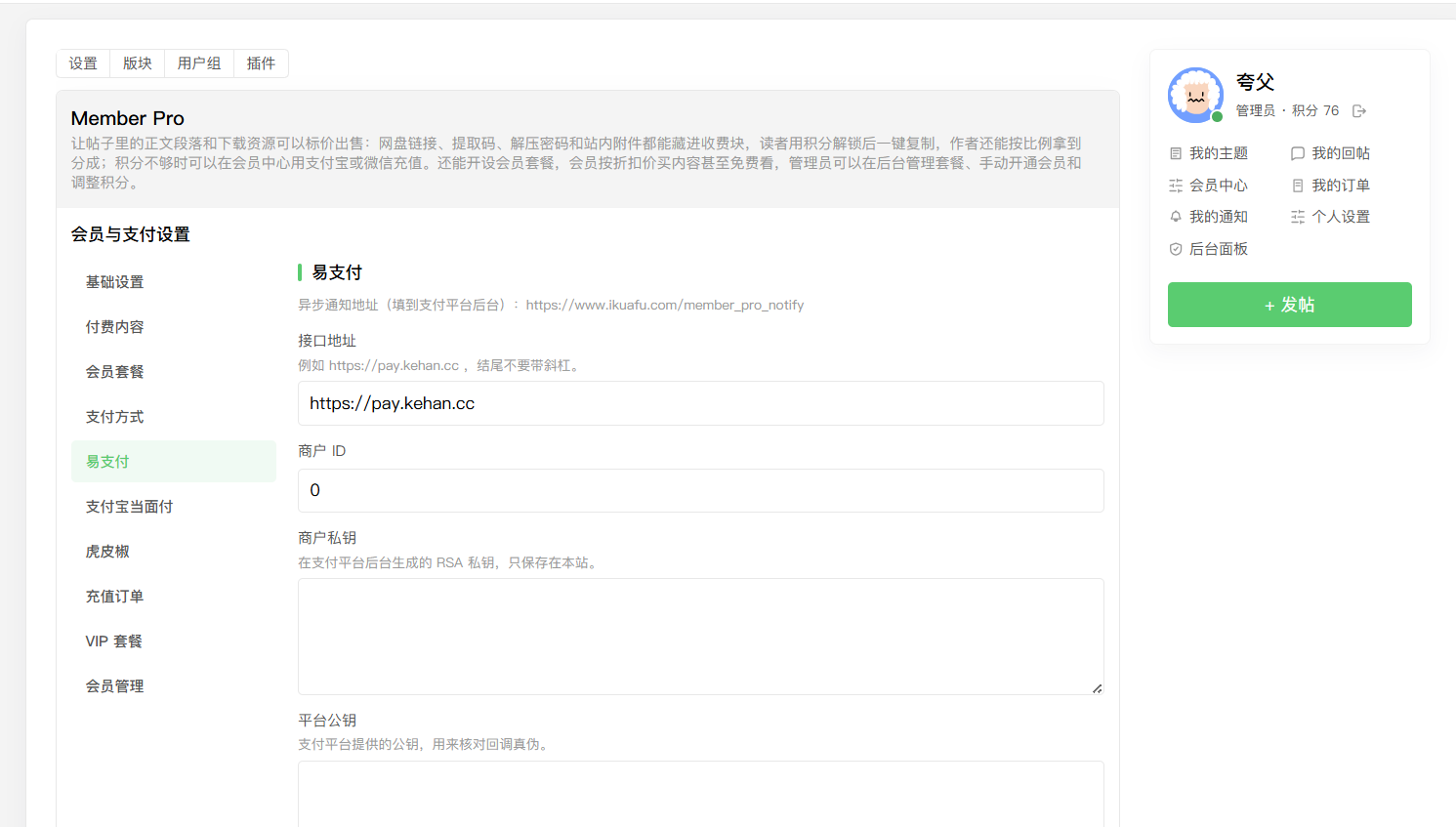Go to 会员中心 link
This screenshot has width=1456, height=827.
(x=1219, y=186)
